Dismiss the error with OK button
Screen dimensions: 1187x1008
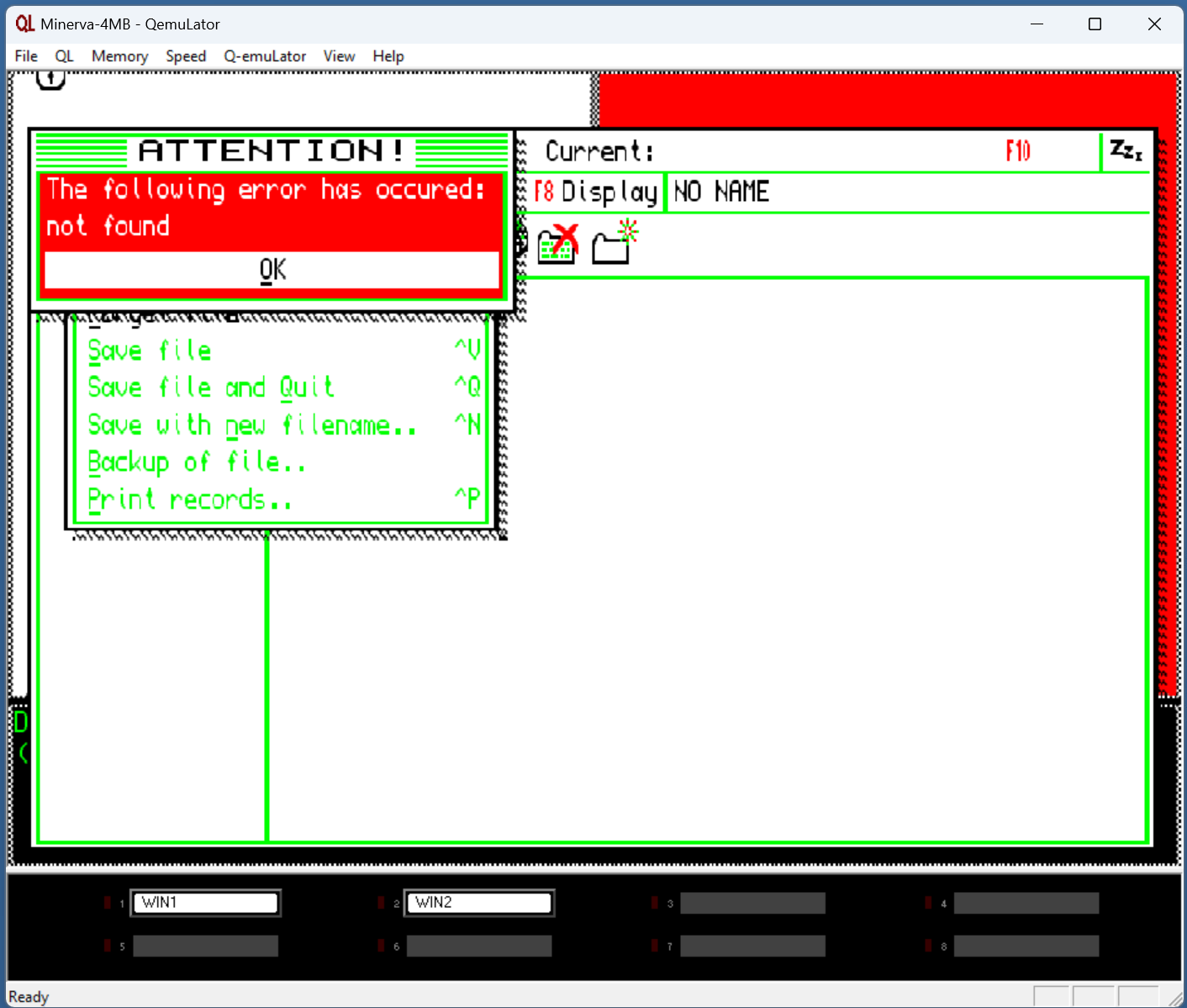[272, 270]
